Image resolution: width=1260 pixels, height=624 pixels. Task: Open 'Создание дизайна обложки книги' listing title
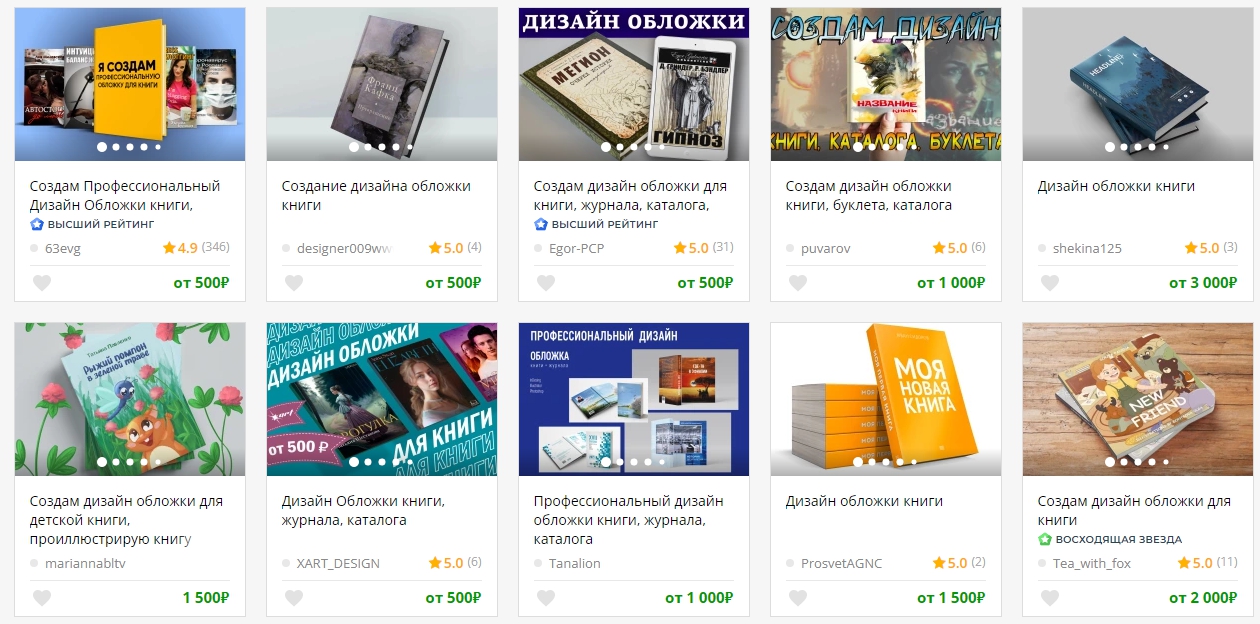[376, 195]
